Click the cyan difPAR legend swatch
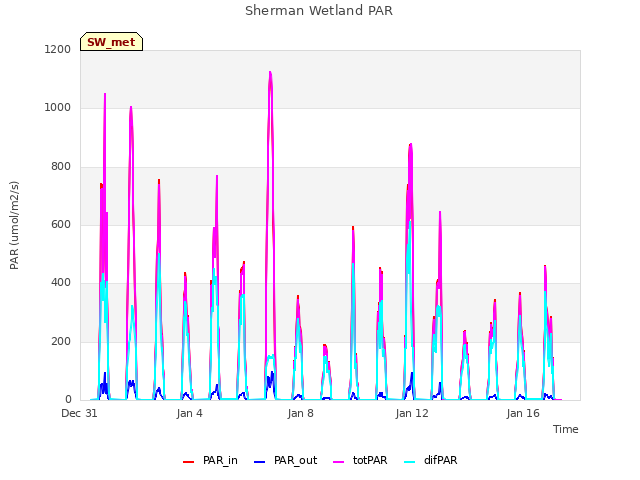Viewport: 640px width, 480px height. click(409, 462)
